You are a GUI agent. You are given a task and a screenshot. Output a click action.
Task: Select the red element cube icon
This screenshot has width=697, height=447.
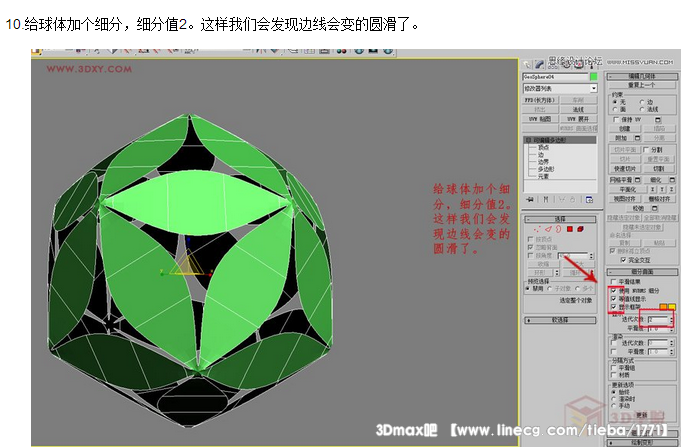(580, 229)
